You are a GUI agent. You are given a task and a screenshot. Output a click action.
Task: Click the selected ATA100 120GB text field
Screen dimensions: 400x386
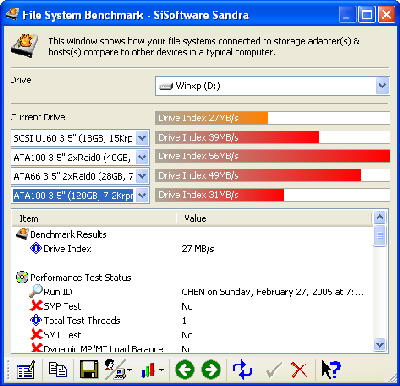click(x=73, y=195)
